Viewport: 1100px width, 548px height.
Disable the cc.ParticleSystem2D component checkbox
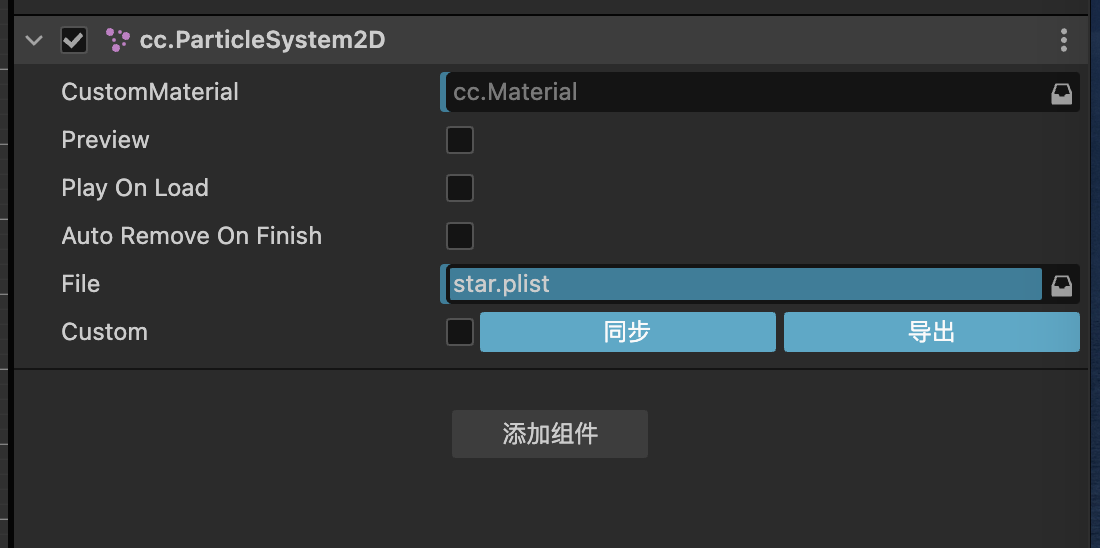(74, 40)
